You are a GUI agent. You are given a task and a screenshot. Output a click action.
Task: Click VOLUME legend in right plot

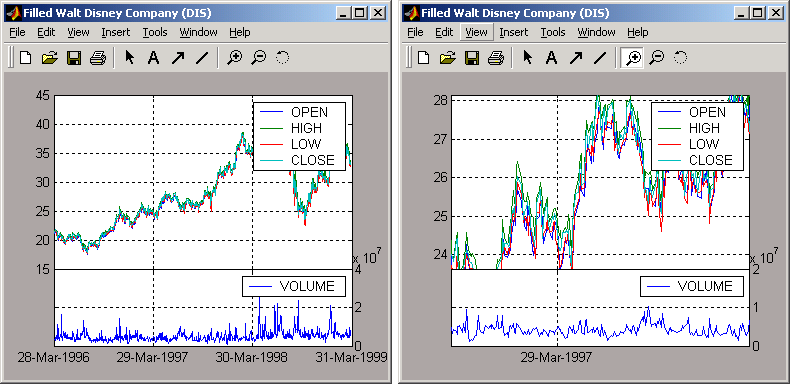click(x=692, y=286)
